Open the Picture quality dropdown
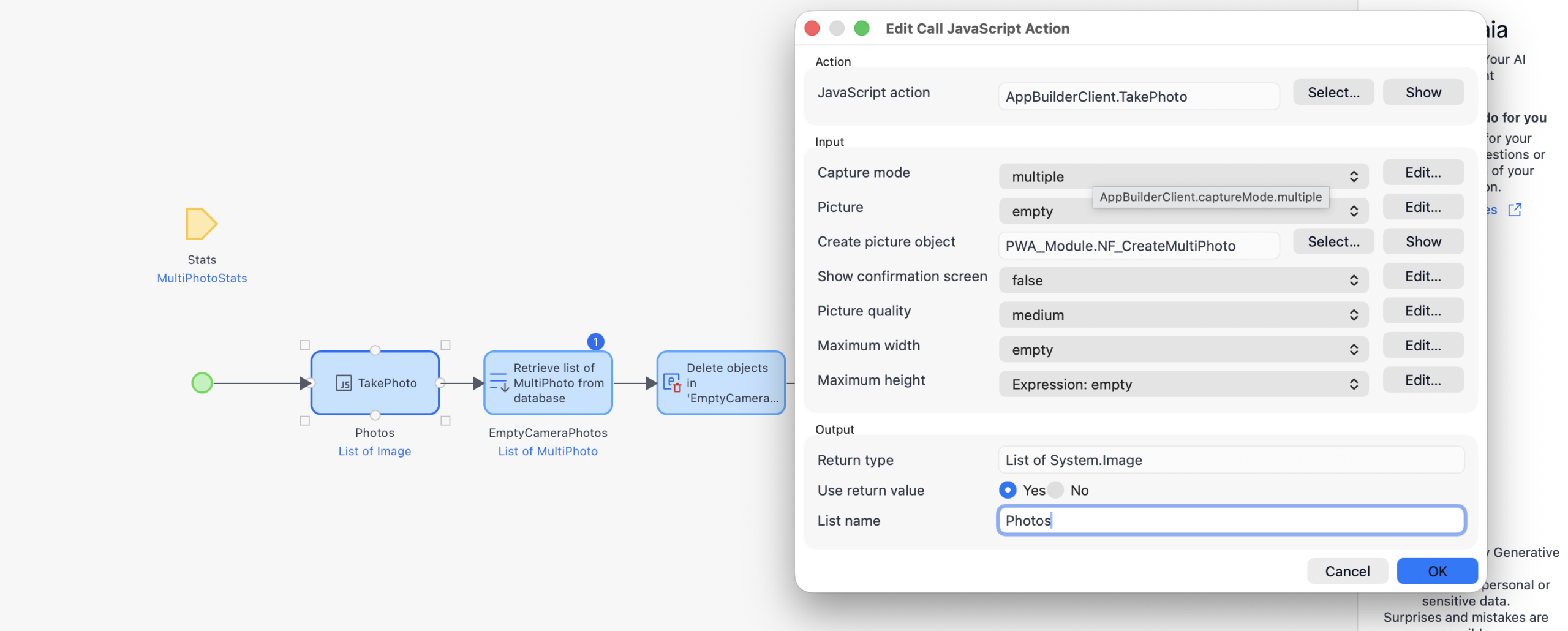Image resolution: width=1568 pixels, height=631 pixels. click(x=1183, y=315)
